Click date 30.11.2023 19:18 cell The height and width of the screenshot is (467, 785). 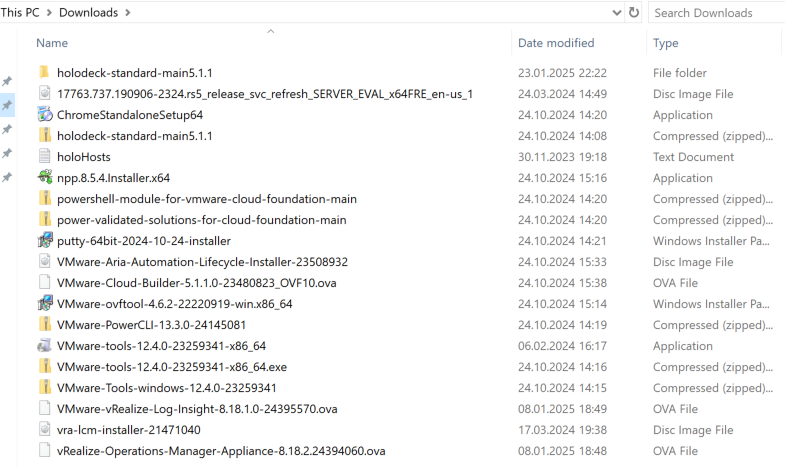click(562, 157)
